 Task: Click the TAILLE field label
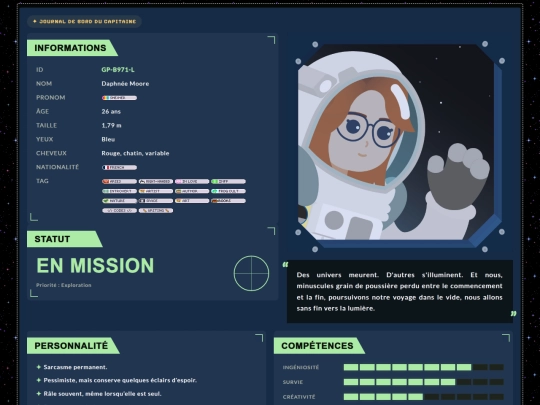pos(46,125)
